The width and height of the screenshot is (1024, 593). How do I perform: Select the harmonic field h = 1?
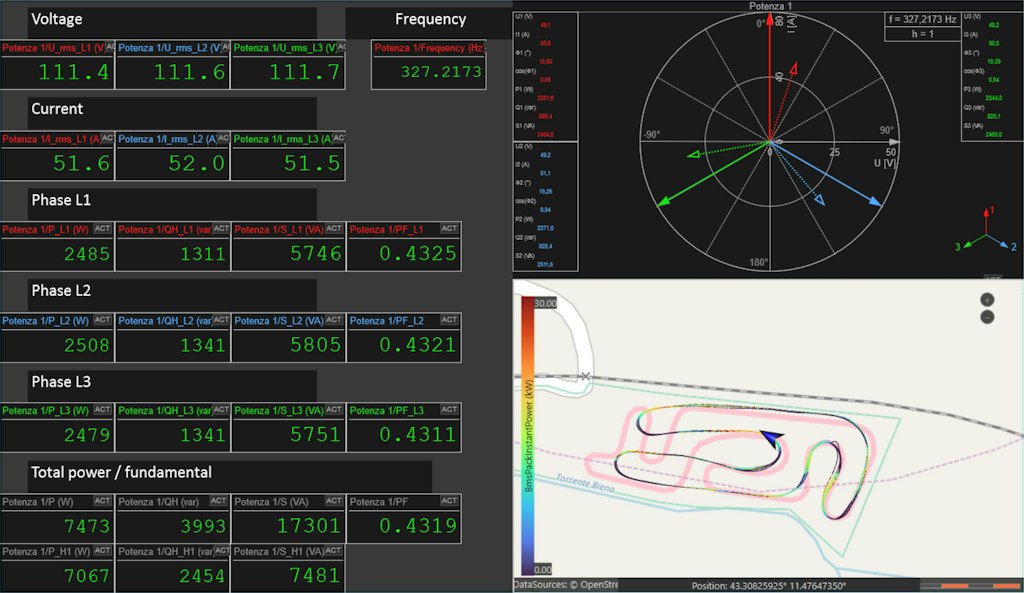pos(922,34)
